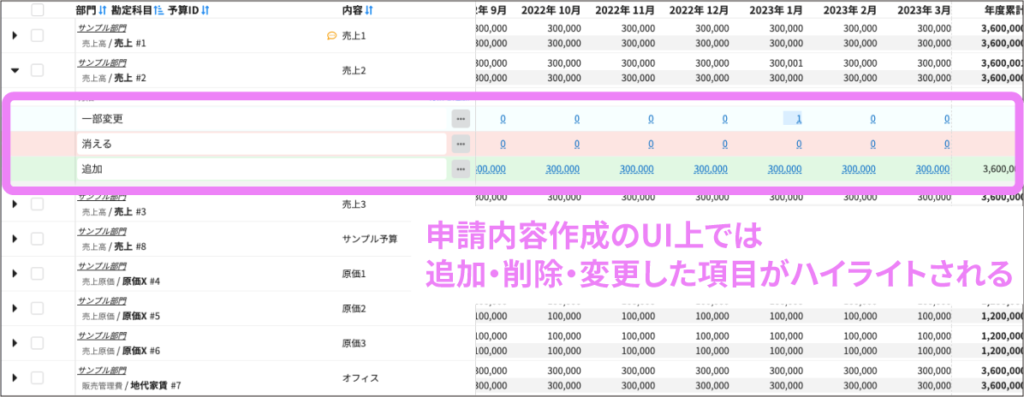Click the 300,000 link under 2022年 11月 in 追加 row
Image resolution: width=1024 pixels, height=397 pixels.
pos(637,168)
